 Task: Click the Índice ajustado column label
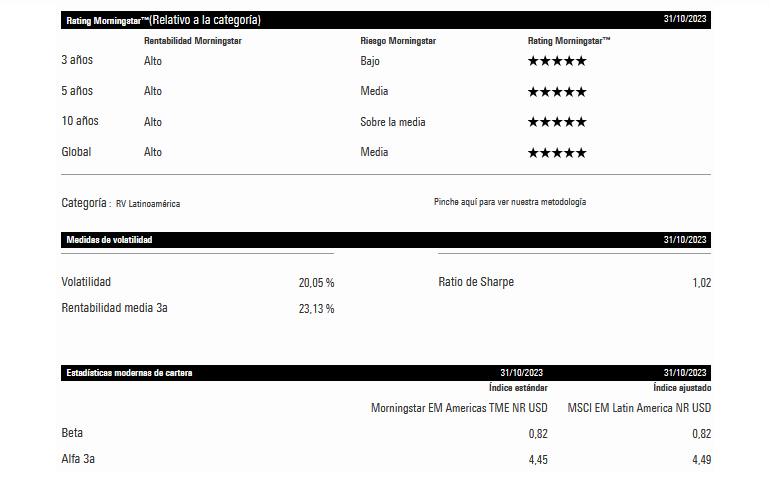682,388
